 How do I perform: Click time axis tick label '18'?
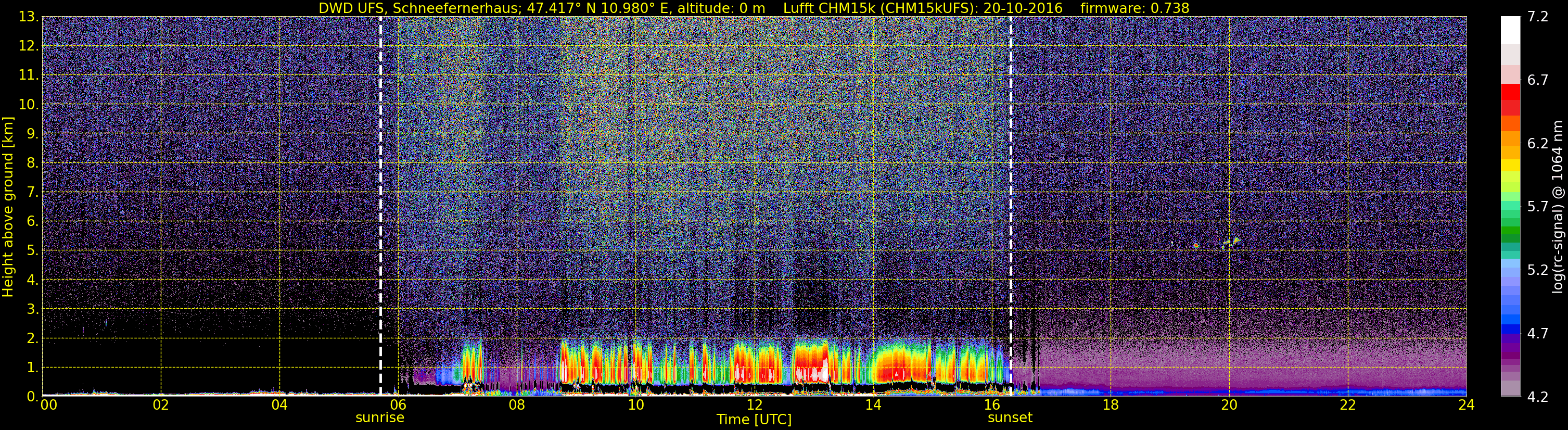pyautogui.click(x=1110, y=405)
